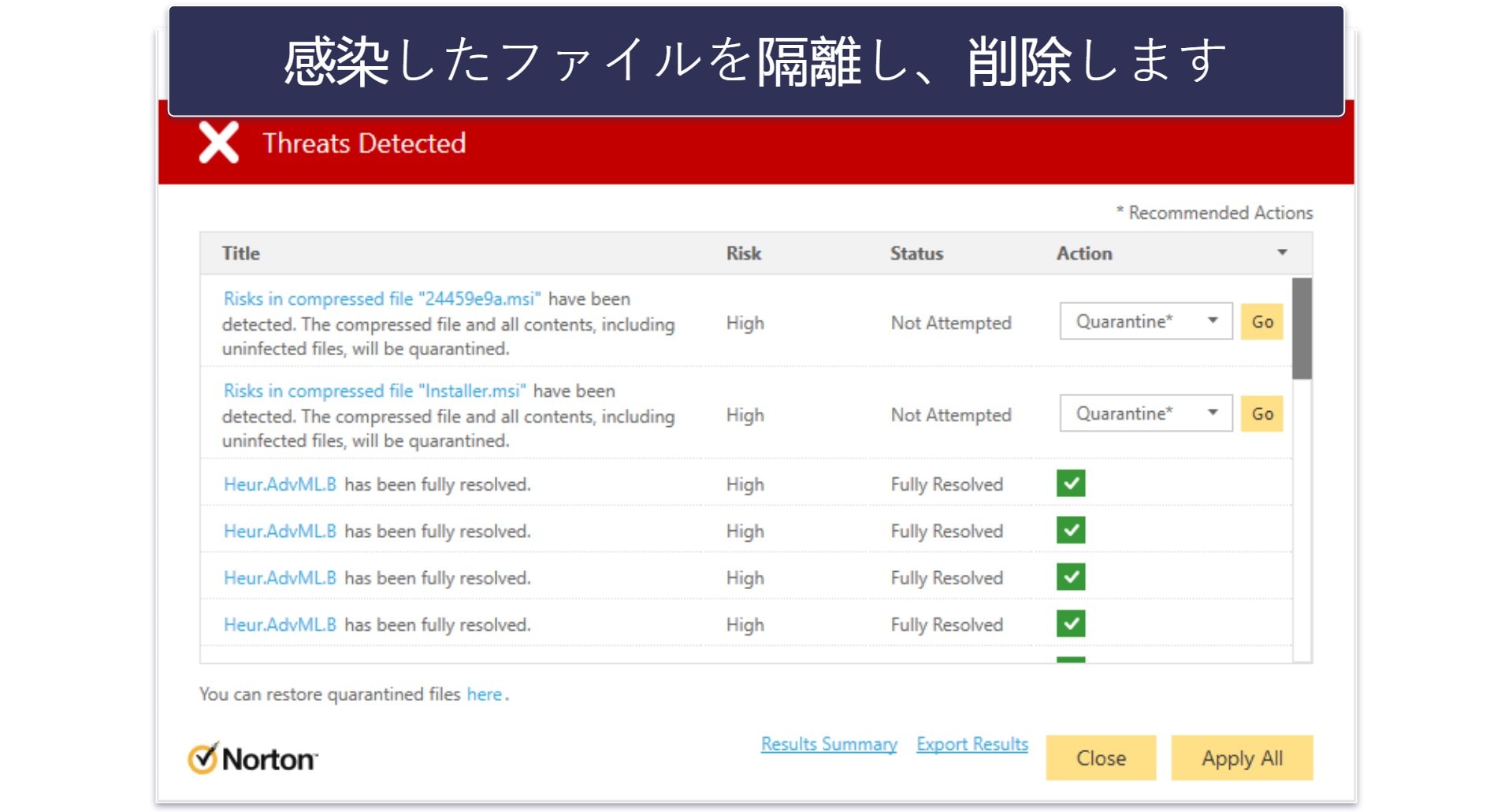This screenshot has width=1512, height=812.
Task: Click Go button for Installer.msi row
Action: pyautogui.click(x=1261, y=413)
